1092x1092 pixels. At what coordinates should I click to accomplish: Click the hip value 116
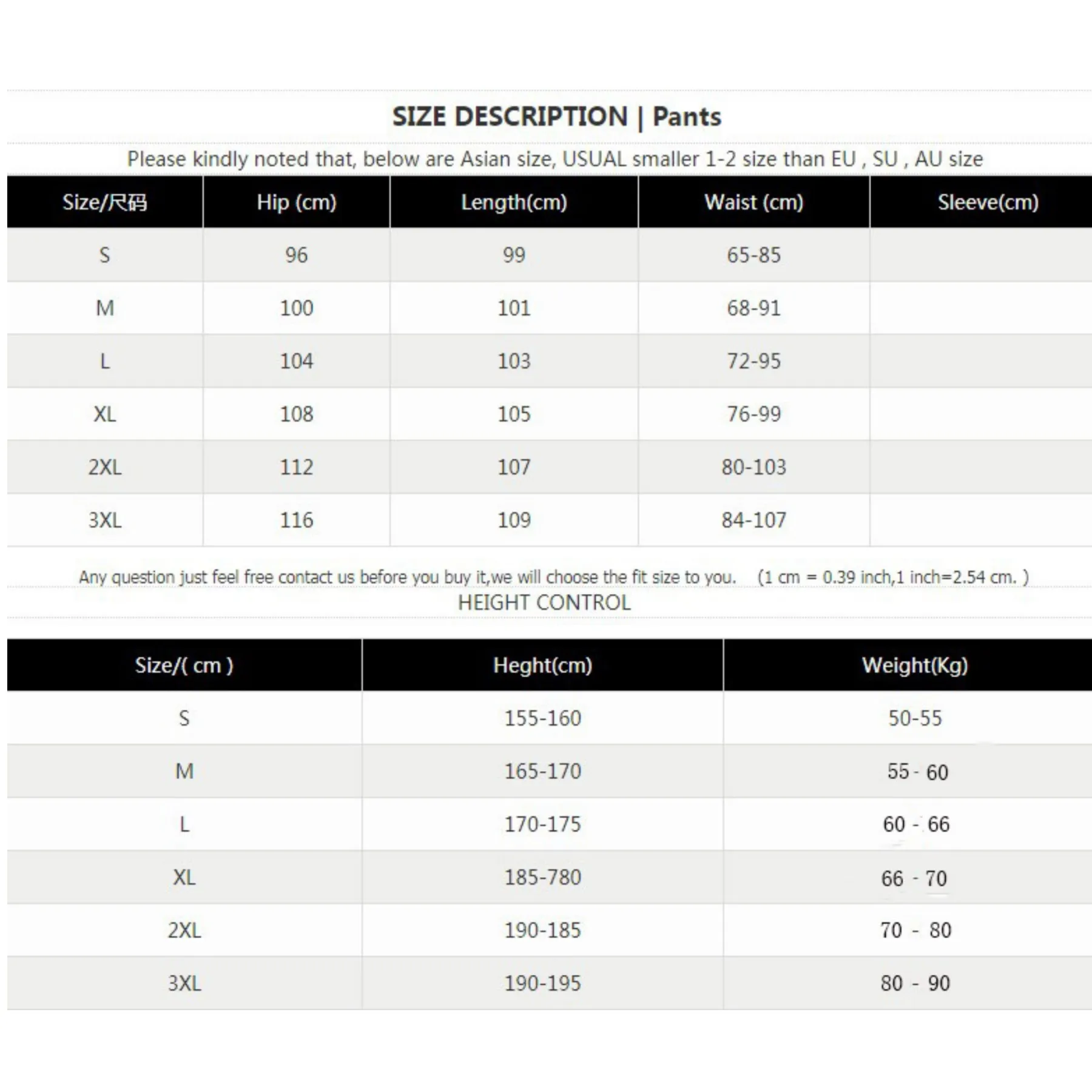[x=296, y=520]
